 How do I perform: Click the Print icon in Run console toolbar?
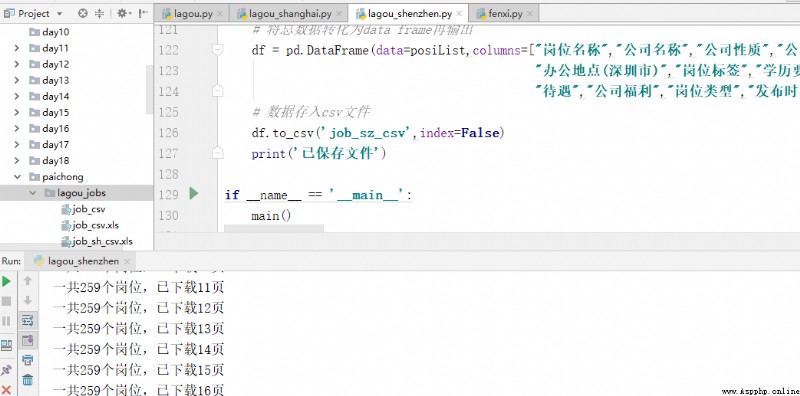coord(28,360)
